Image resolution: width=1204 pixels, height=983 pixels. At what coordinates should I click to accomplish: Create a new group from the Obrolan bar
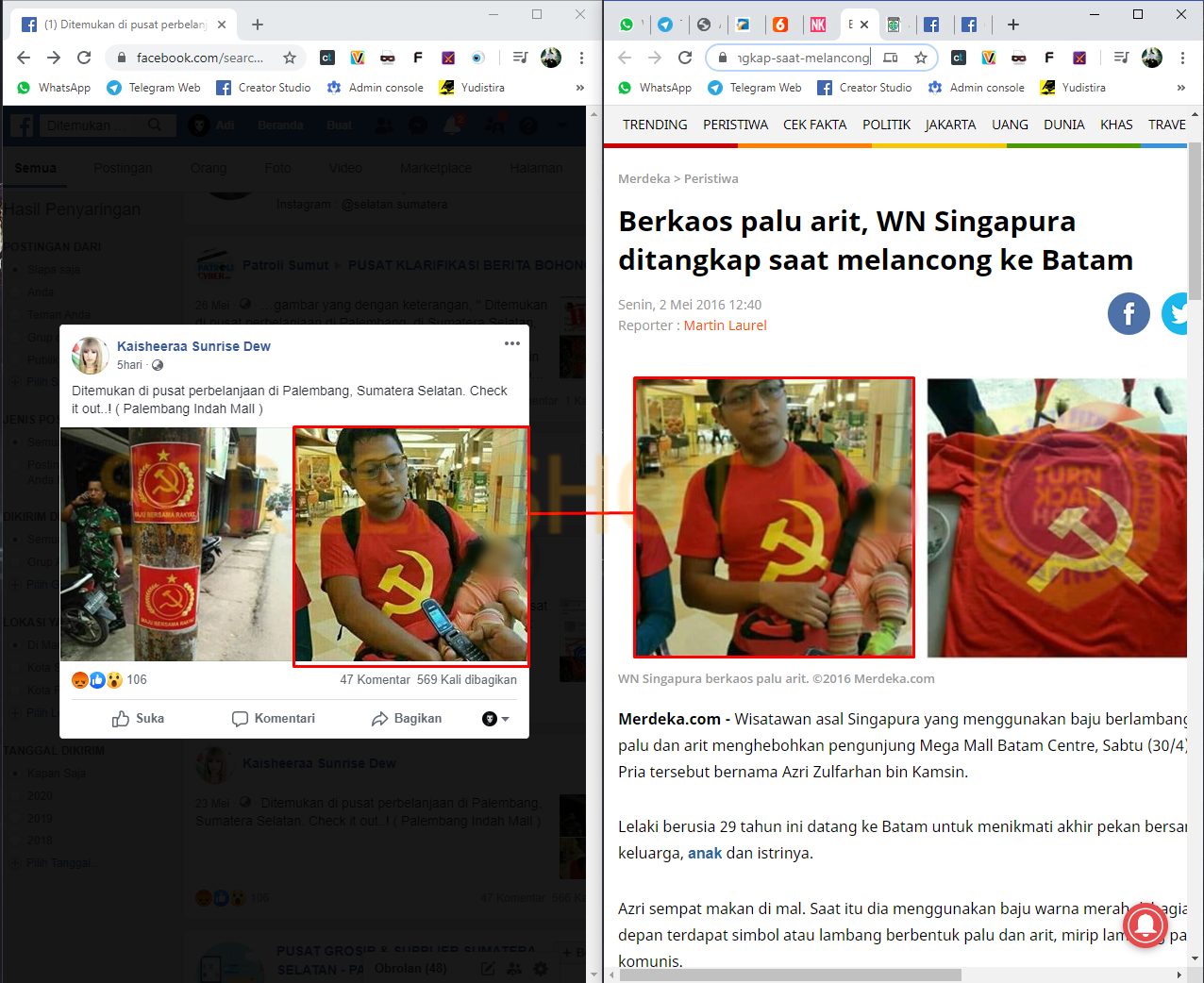point(514,968)
